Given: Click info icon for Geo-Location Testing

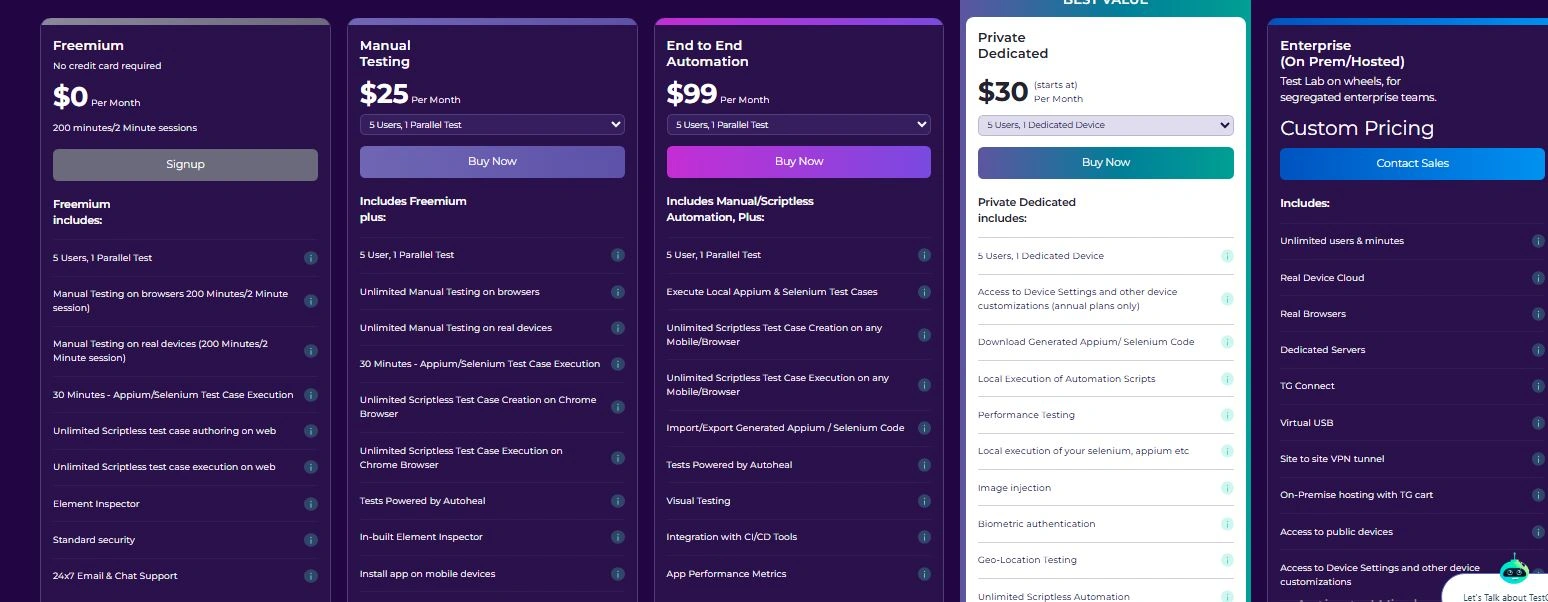Looking at the screenshot, I should (1227, 560).
